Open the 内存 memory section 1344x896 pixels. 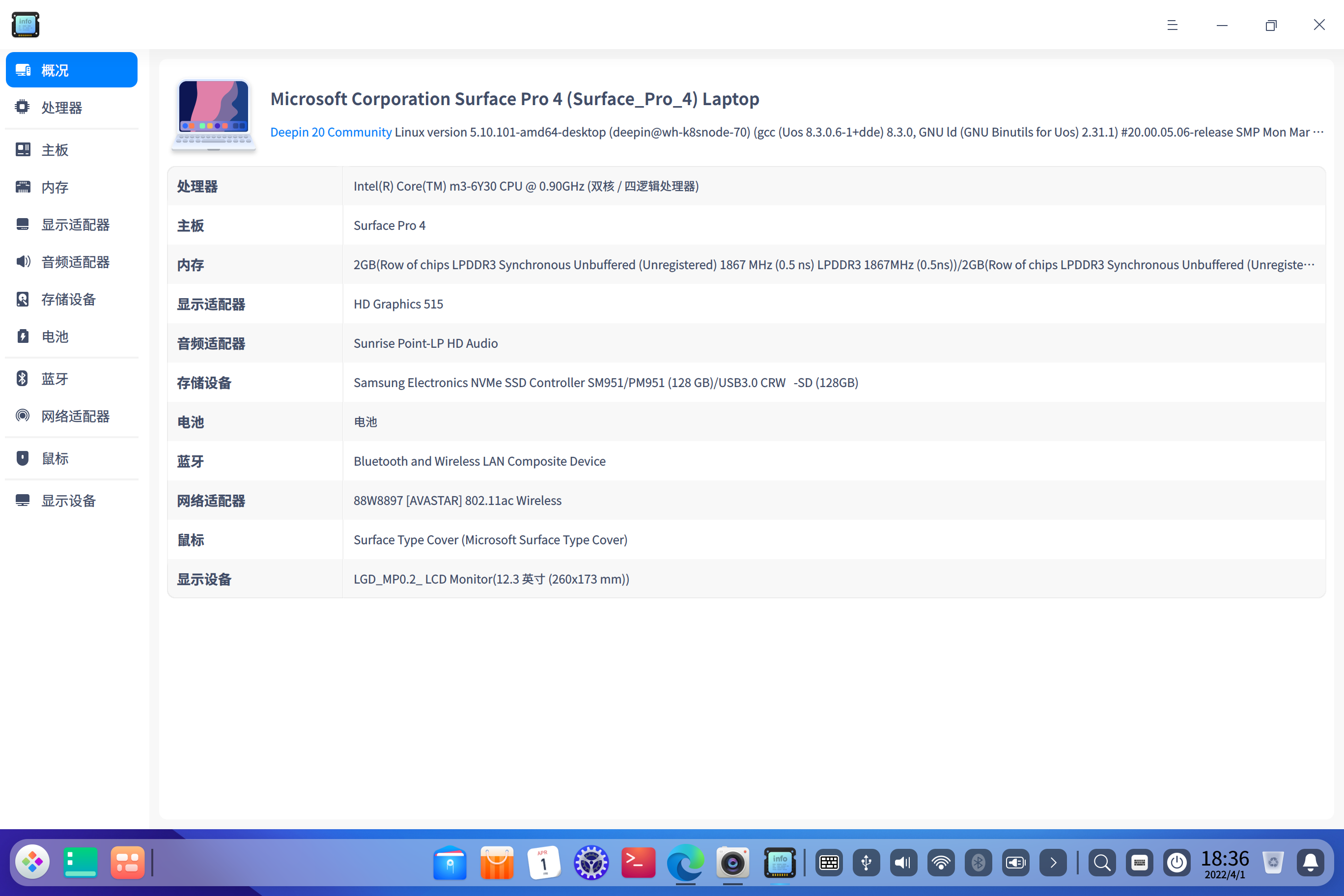click(x=55, y=187)
